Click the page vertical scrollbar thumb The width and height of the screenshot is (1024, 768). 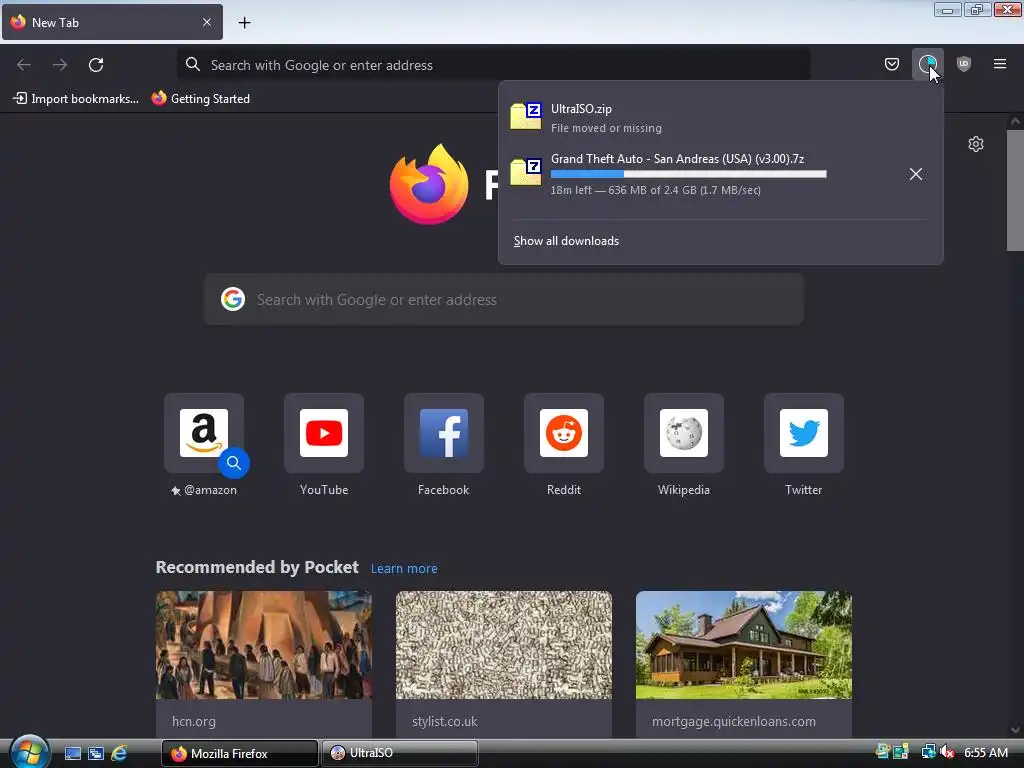click(x=1015, y=190)
